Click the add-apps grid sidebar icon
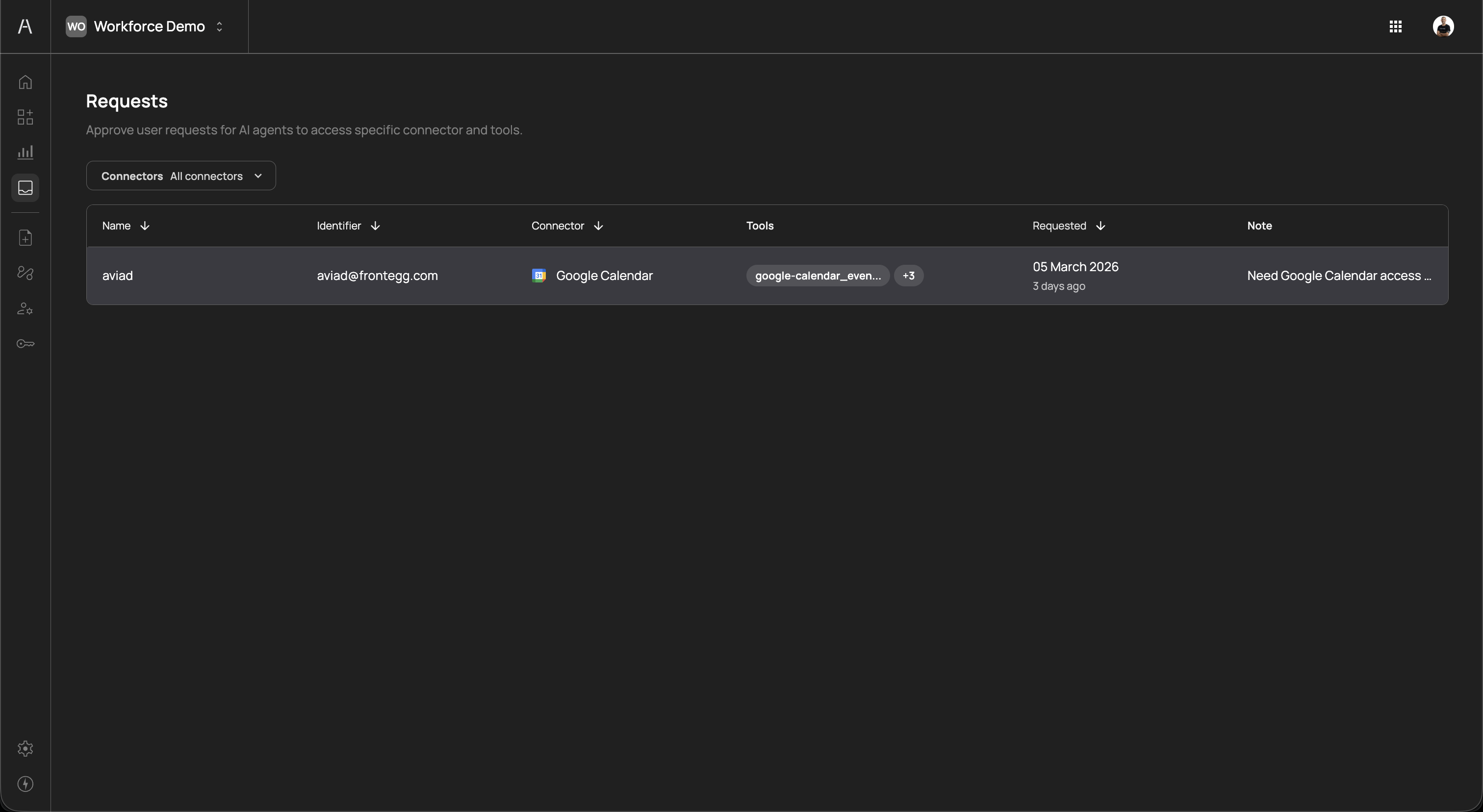 coord(26,117)
